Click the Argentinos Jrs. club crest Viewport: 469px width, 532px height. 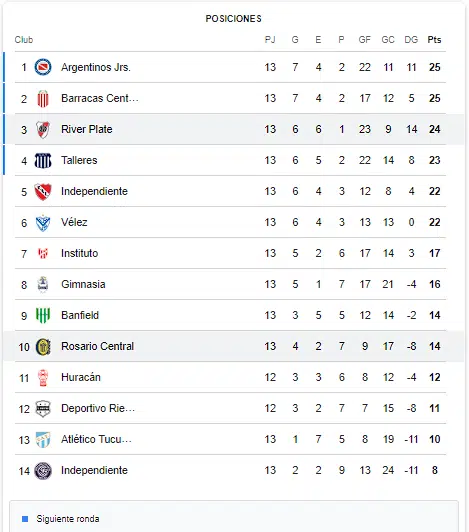point(43,67)
